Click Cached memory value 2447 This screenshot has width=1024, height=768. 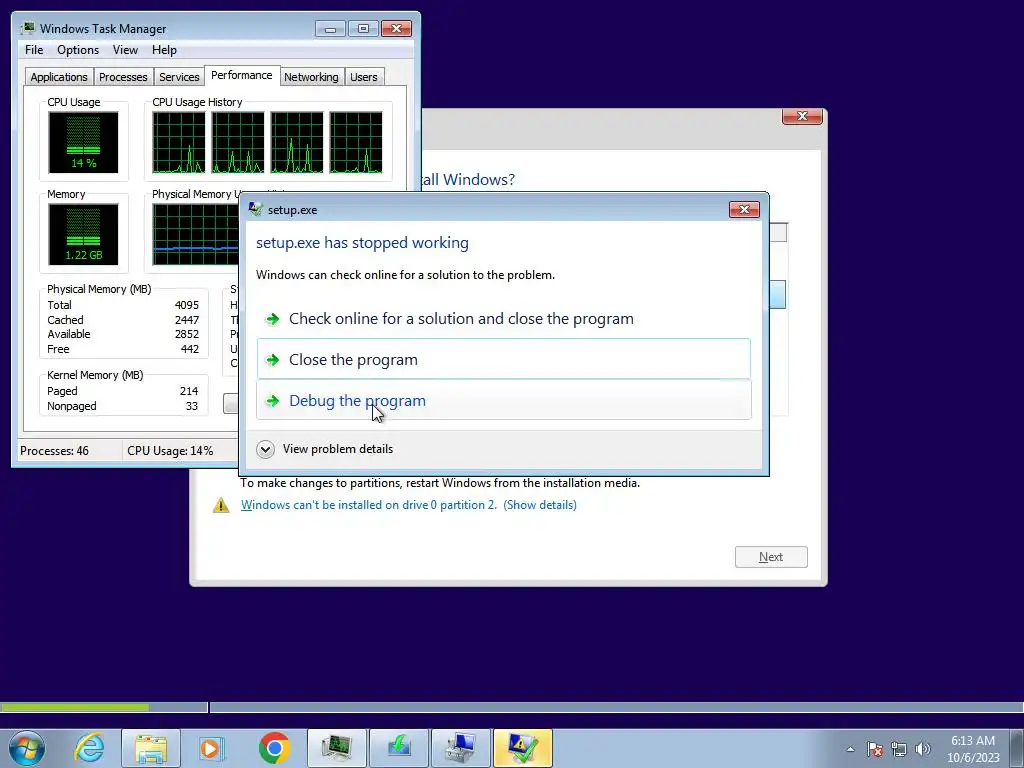pyautogui.click(x=187, y=320)
